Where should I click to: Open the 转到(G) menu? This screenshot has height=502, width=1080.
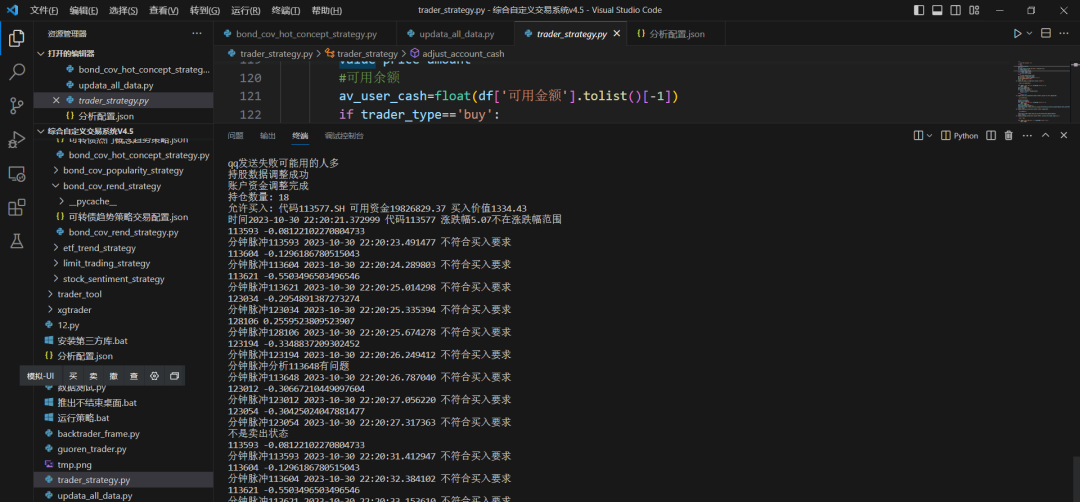[x=205, y=10]
